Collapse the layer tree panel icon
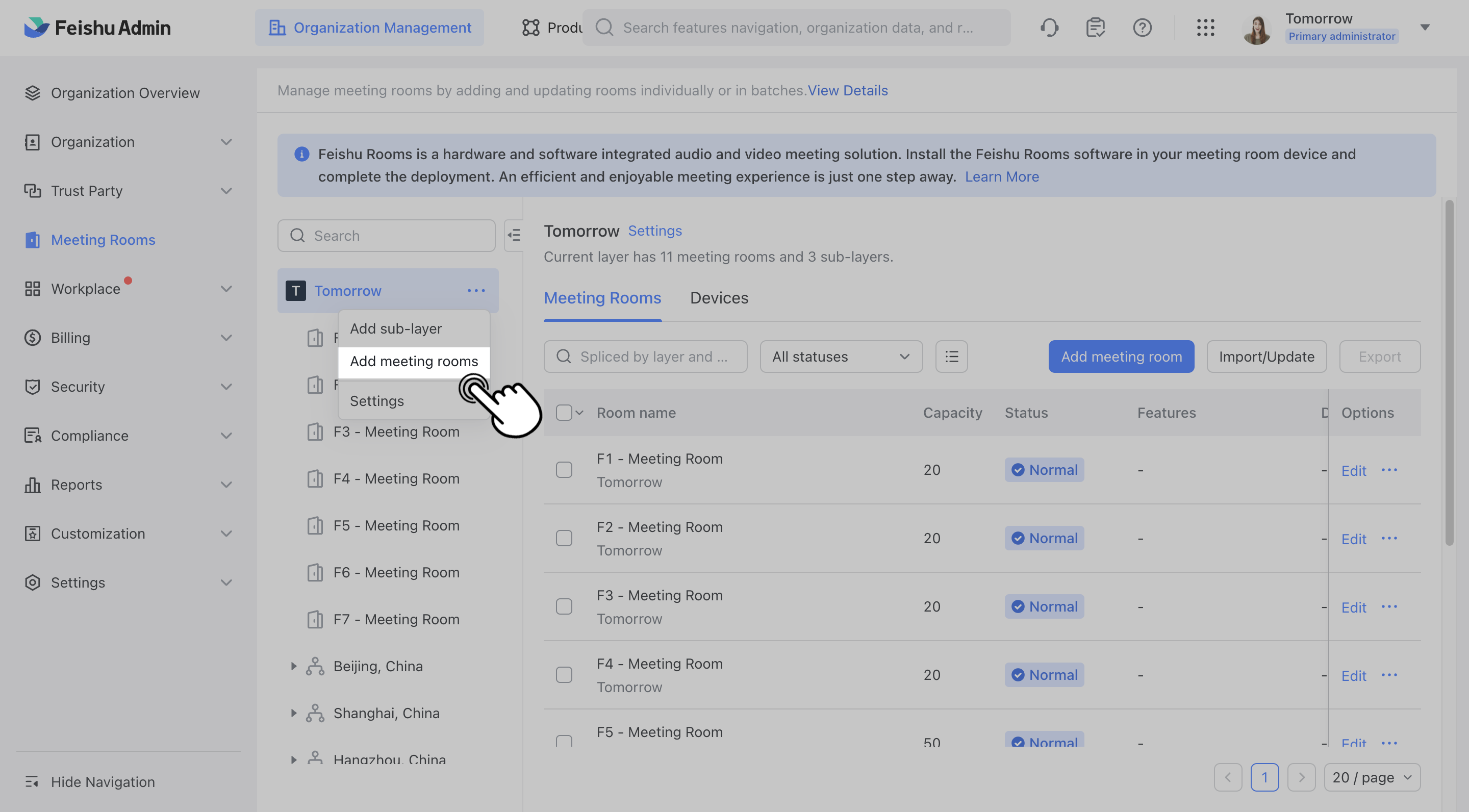 coord(514,236)
